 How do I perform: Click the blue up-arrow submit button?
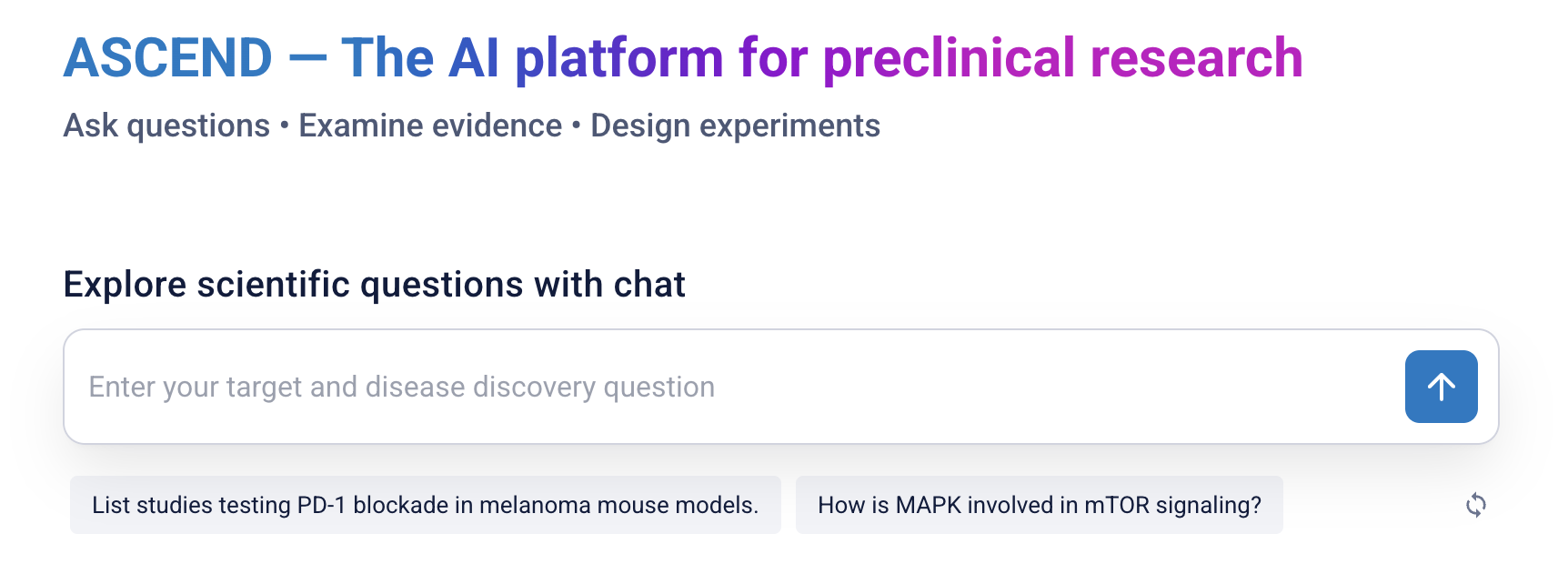(x=1441, y=387)
